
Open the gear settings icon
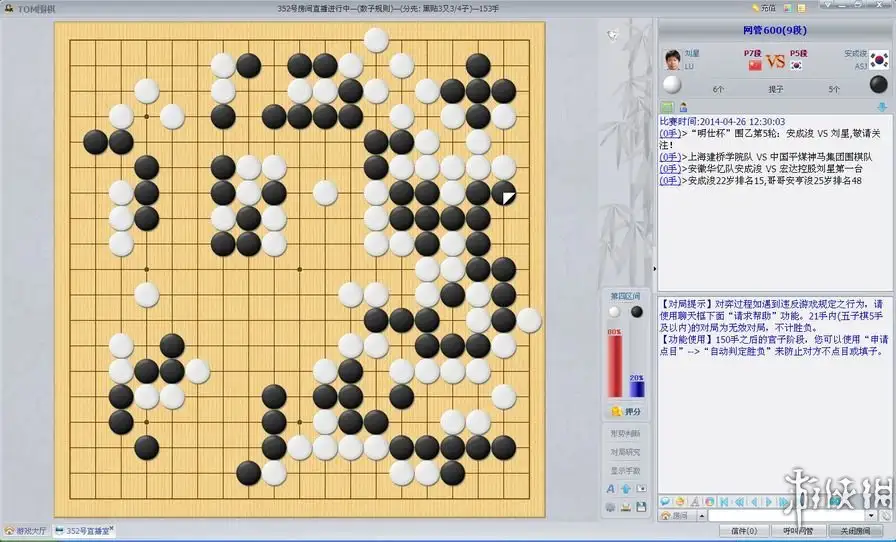point(610,507)
